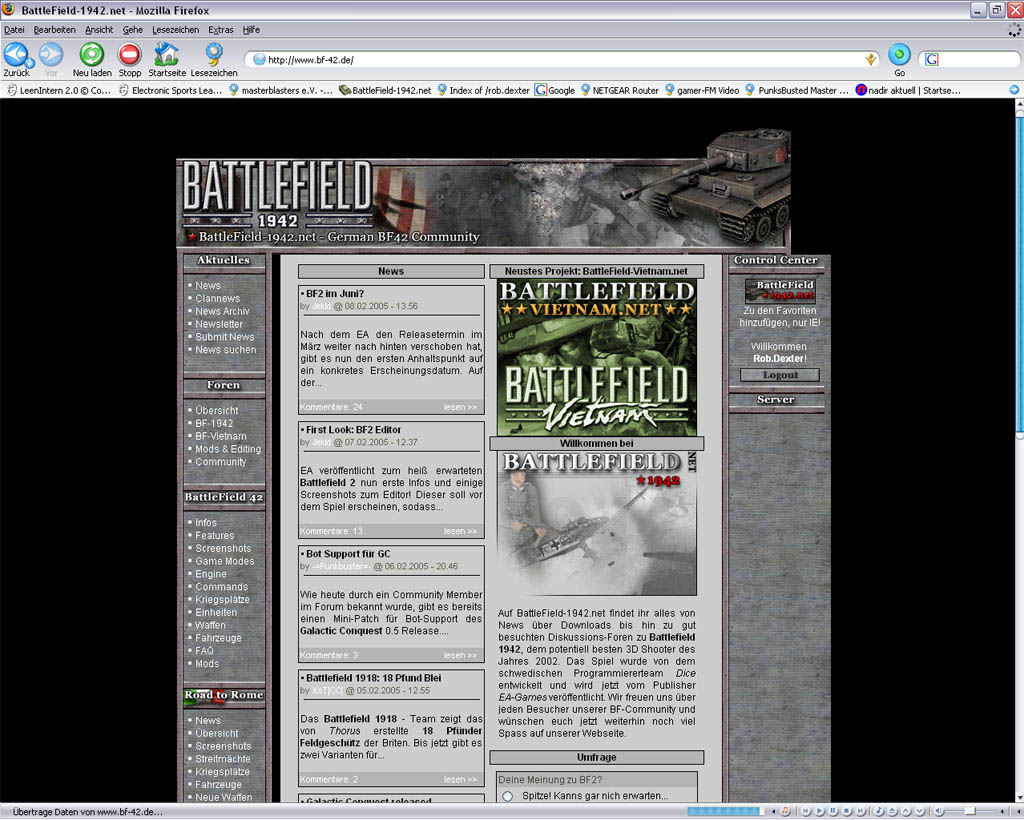
Task: Open the Kriegsplätze link under BattleField 42
Action: point(222,599)
